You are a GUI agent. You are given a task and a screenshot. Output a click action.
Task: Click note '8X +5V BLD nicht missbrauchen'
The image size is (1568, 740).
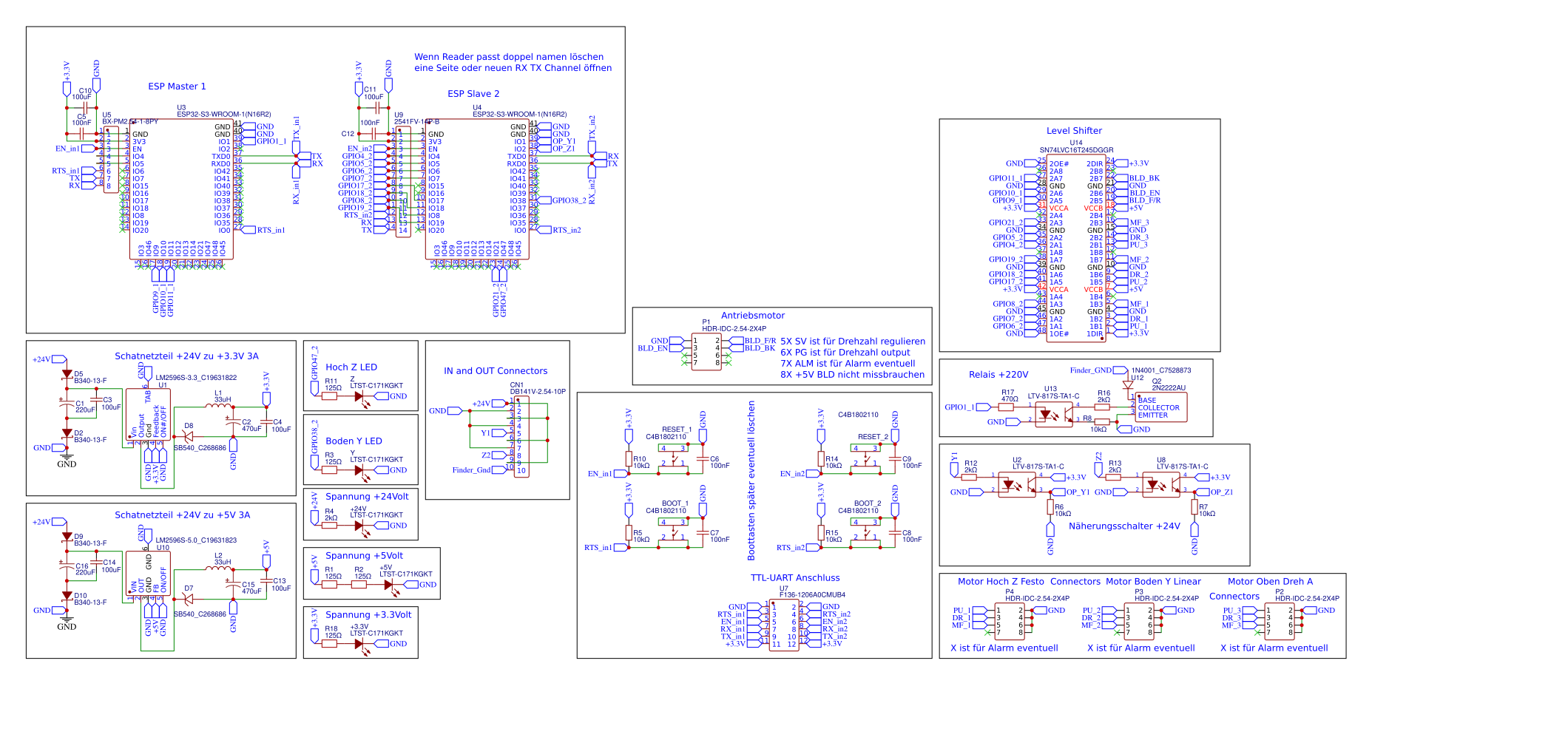coord(852,375)
